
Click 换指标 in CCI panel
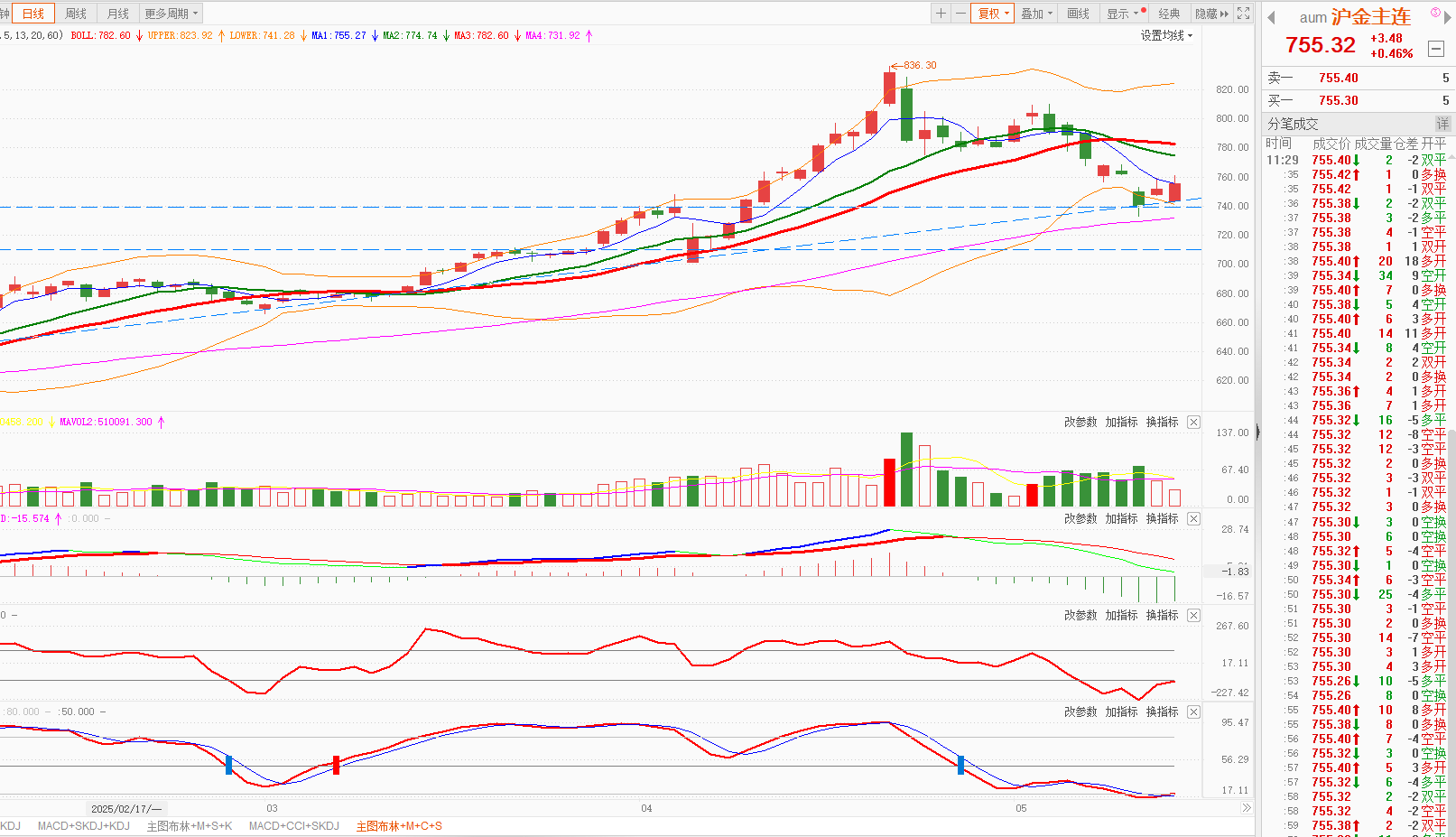1162,615
